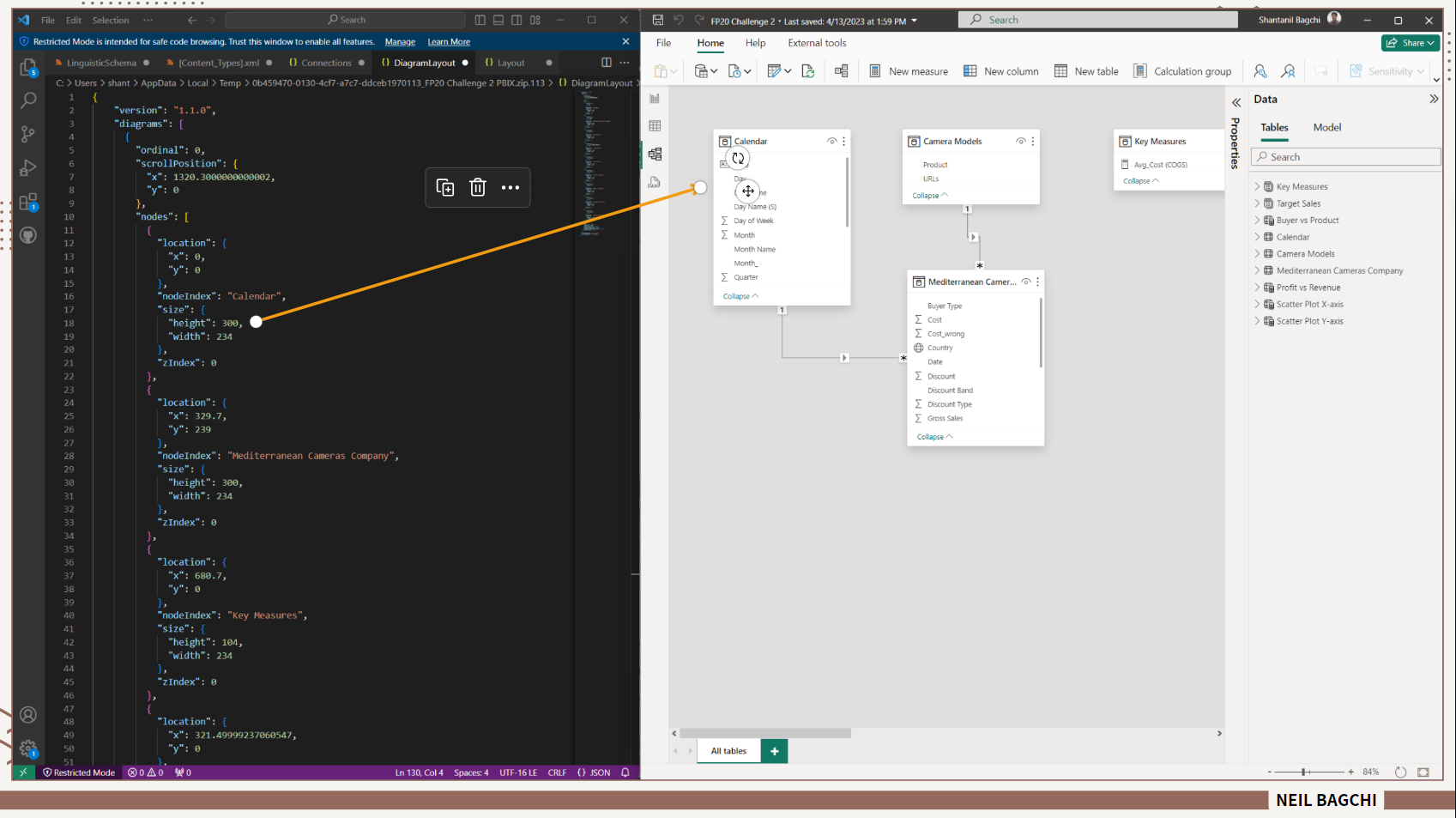
Task: Toggle visibility of Camera Models table
Action: click(x=1020, y=141)
